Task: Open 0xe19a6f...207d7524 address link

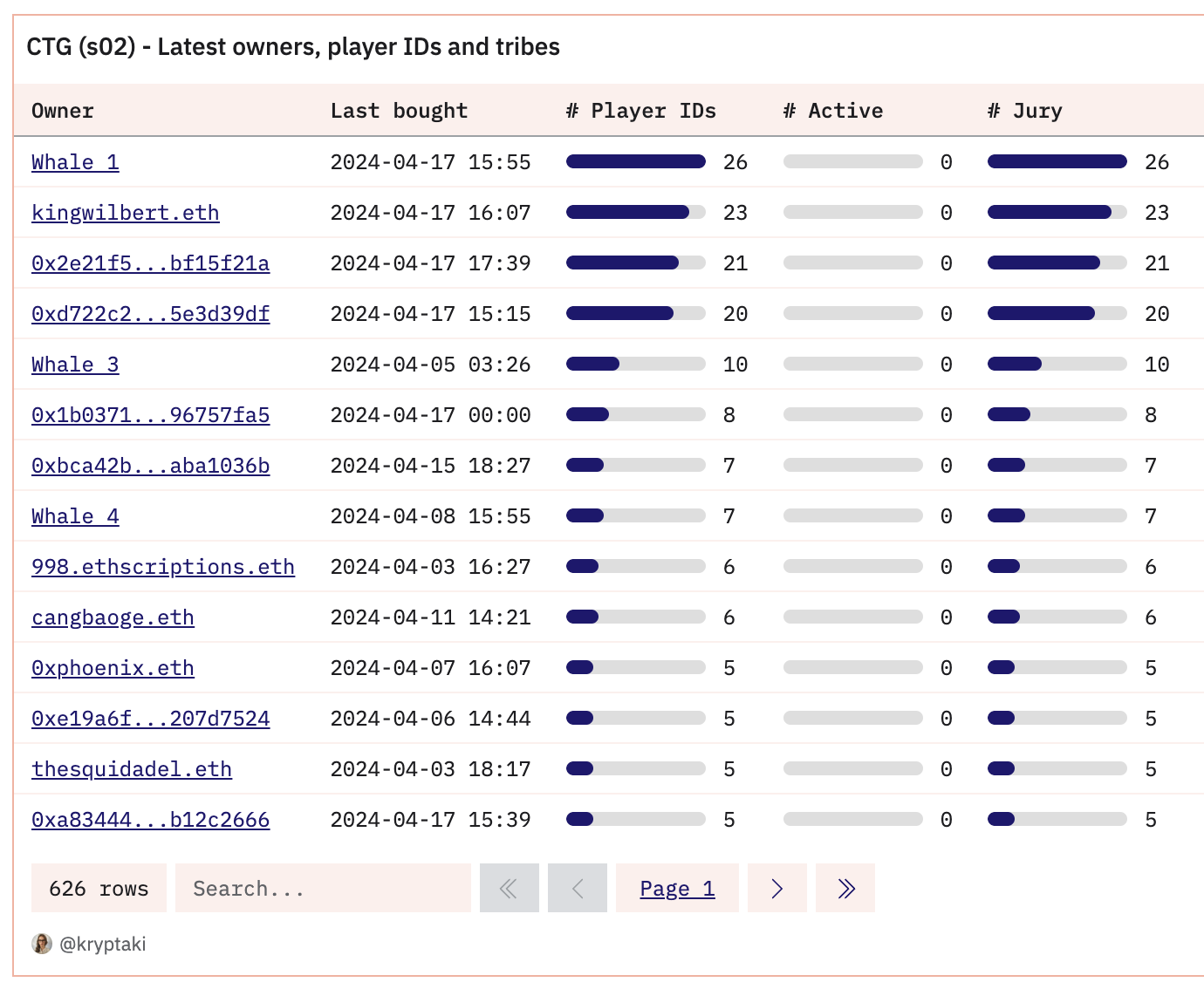Action: click(x=150, y=719)
